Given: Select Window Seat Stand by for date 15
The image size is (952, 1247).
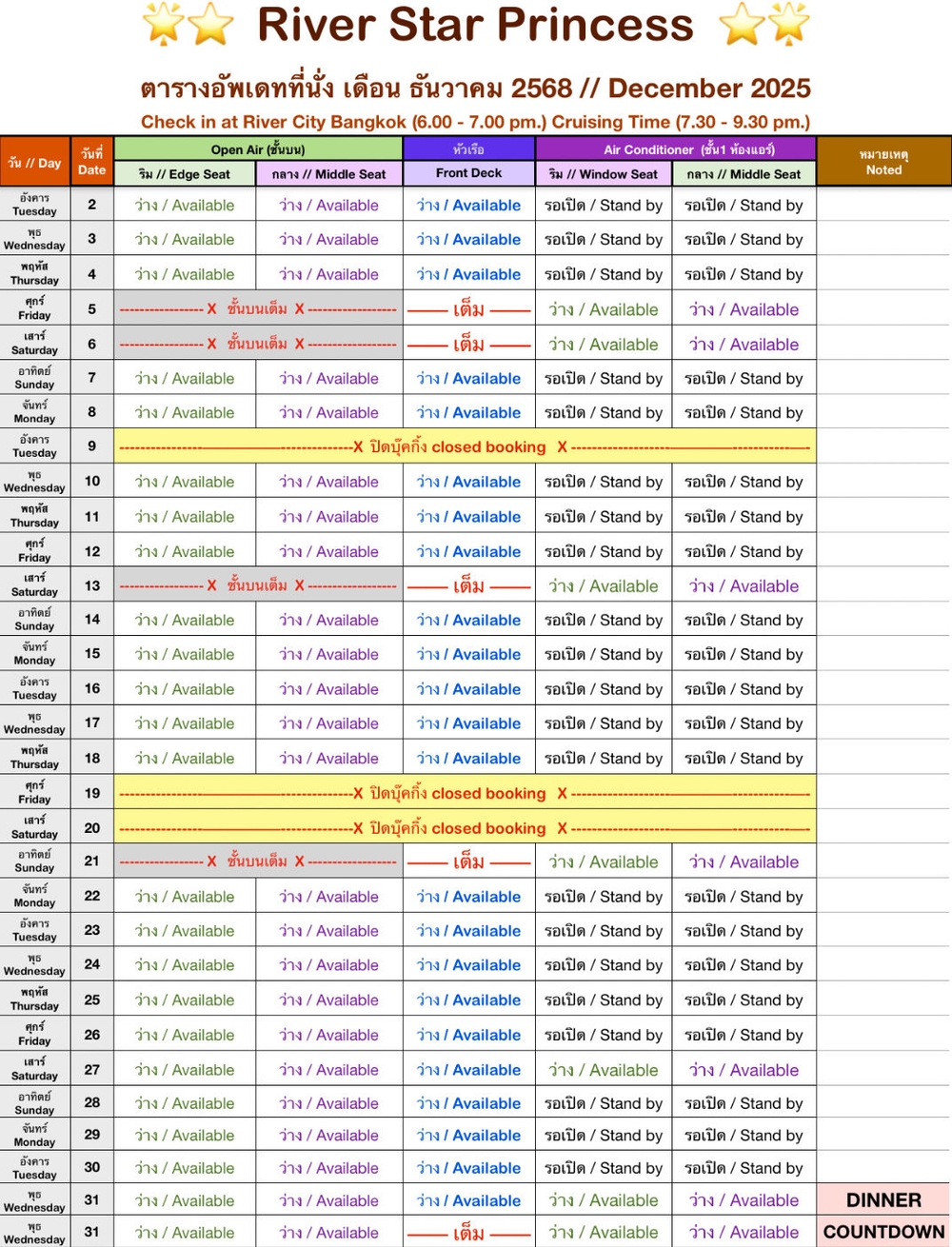Looking at the screenshot, I should 604,654.
